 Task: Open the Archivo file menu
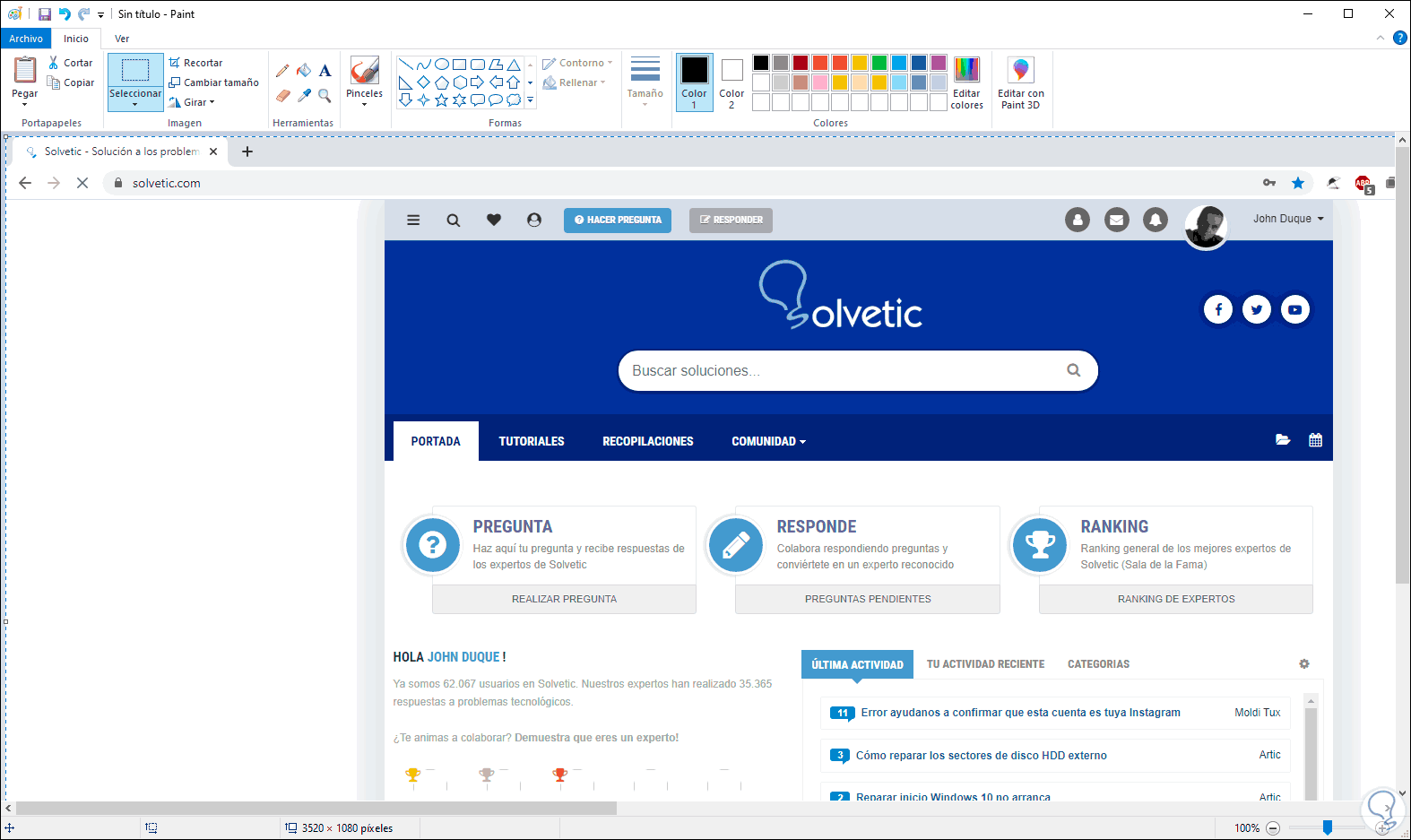pyautogui.click(x=26, y=39)
